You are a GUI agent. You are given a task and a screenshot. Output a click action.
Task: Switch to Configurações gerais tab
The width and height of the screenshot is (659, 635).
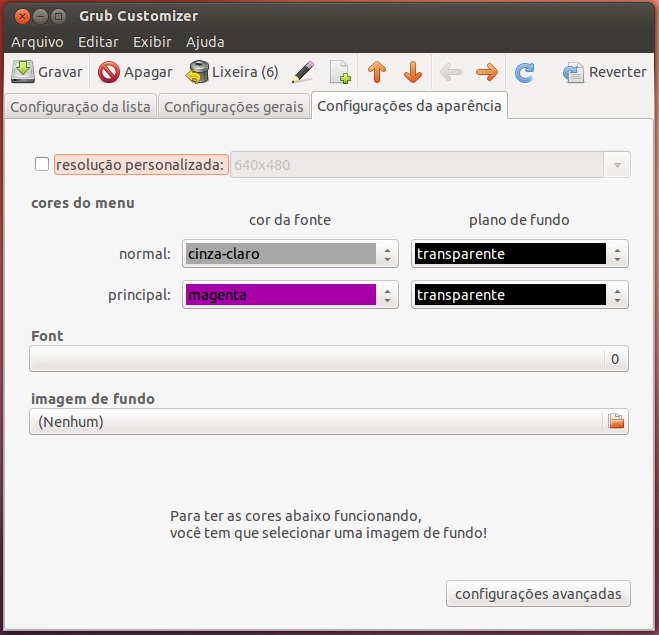[x=234, y=107]
